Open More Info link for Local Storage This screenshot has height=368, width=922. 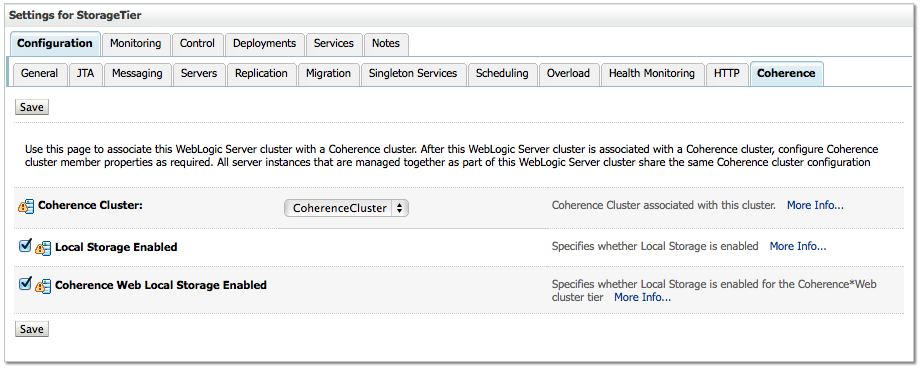coord(797,246)
